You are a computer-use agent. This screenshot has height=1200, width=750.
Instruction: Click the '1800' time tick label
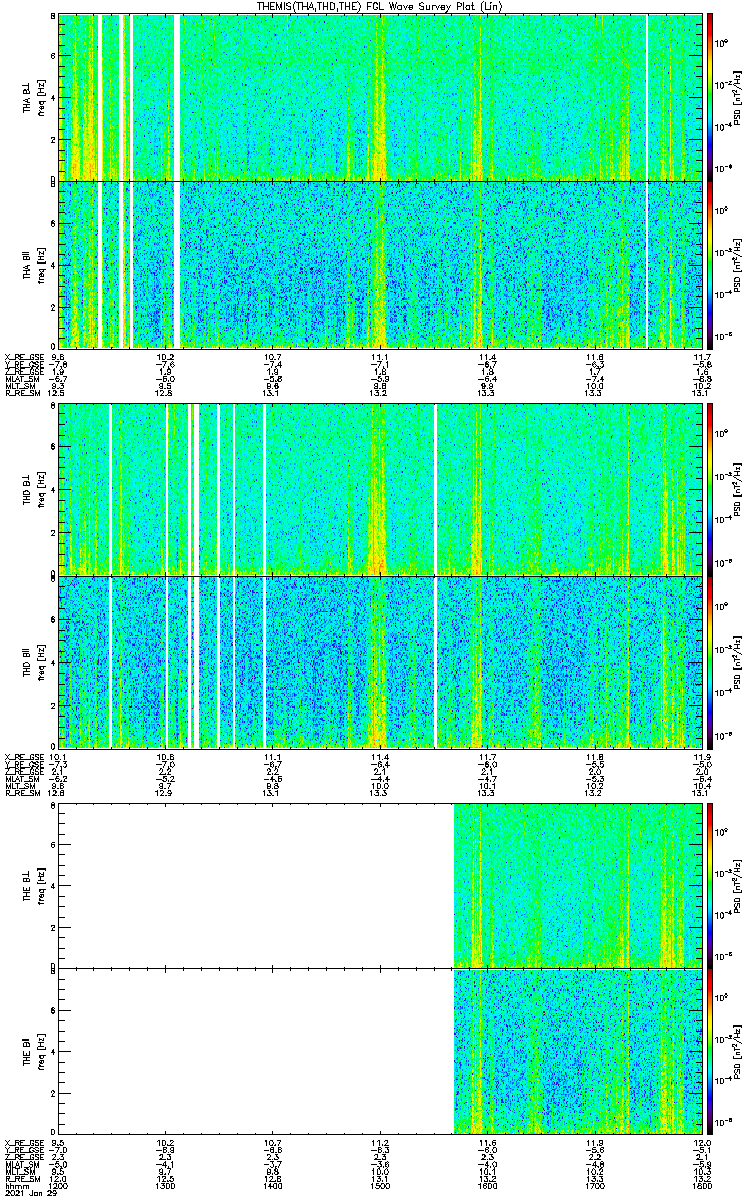click(x=702, y=1185)
